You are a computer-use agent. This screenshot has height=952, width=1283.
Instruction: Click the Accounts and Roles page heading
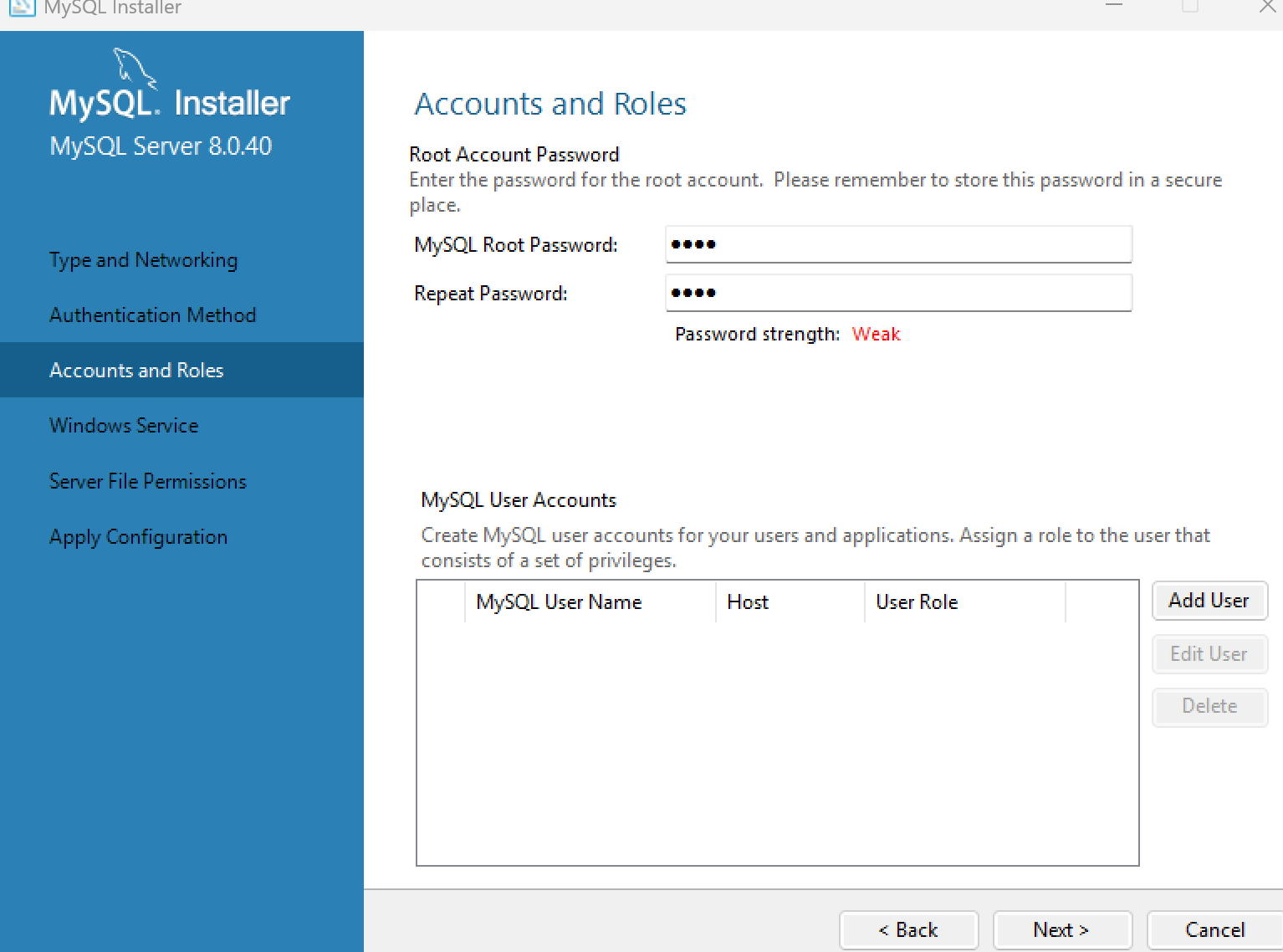point(550,104)
